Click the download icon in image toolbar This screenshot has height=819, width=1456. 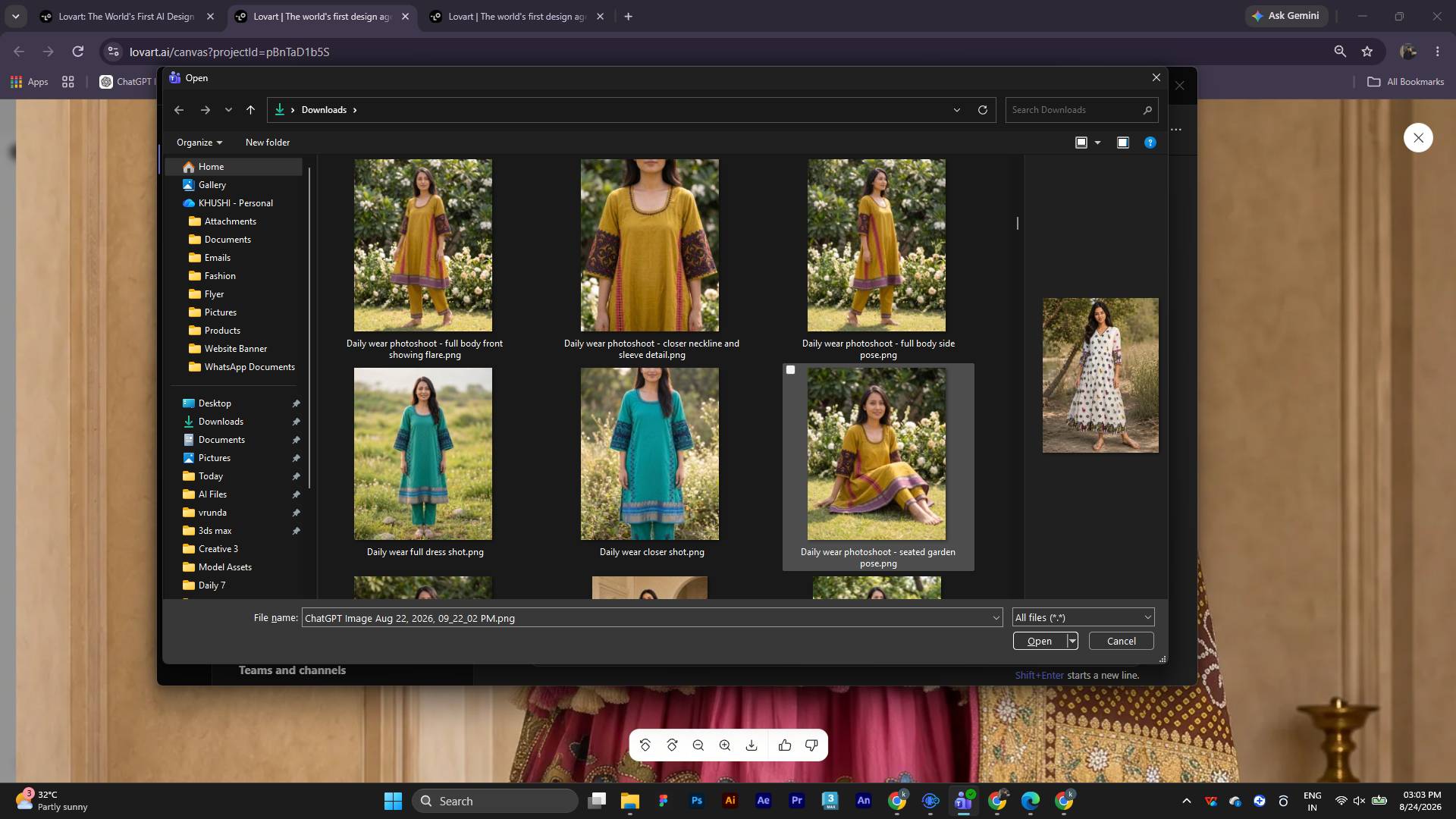click(x=752, y=745)
